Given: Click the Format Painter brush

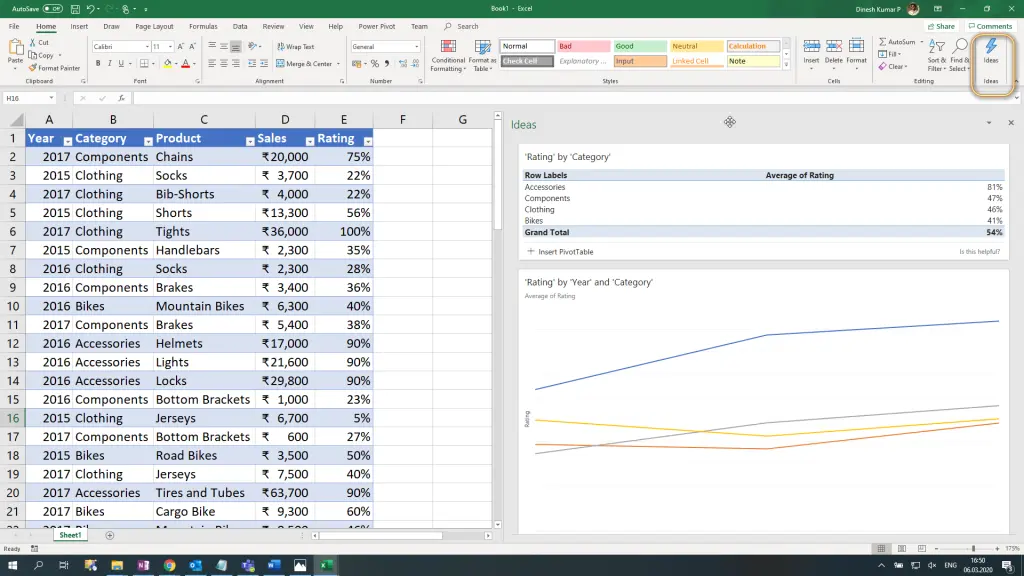Looking at the screenshot, I should tap(34, 68).
